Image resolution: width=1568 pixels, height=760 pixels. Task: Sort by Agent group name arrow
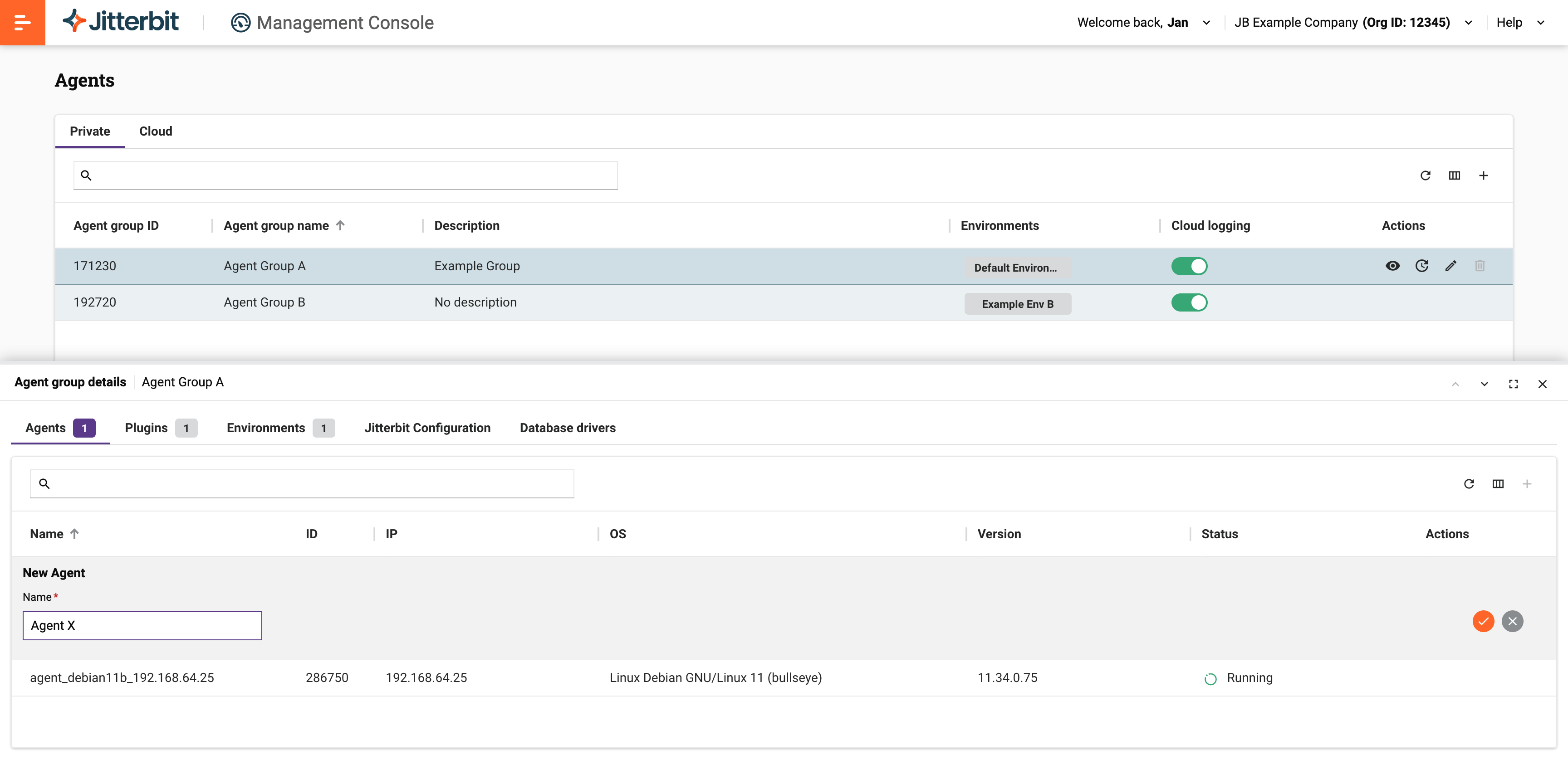340,226
